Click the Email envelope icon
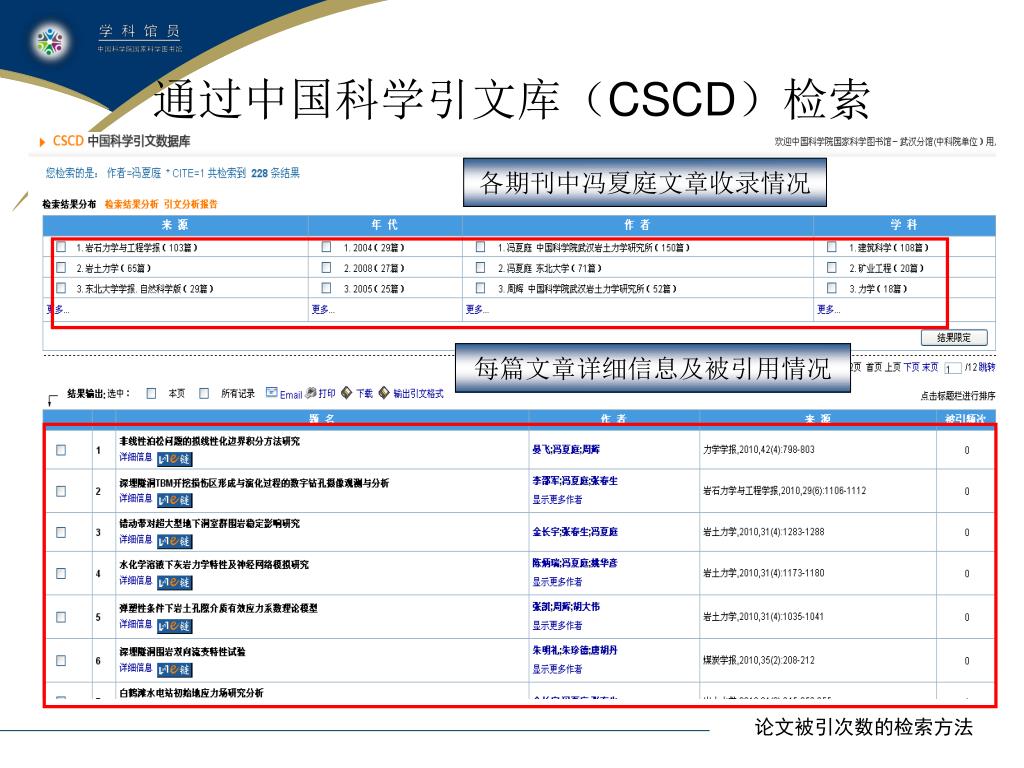Image resolution: width=1024 pixels, height=768 pixels. (272, 392)
